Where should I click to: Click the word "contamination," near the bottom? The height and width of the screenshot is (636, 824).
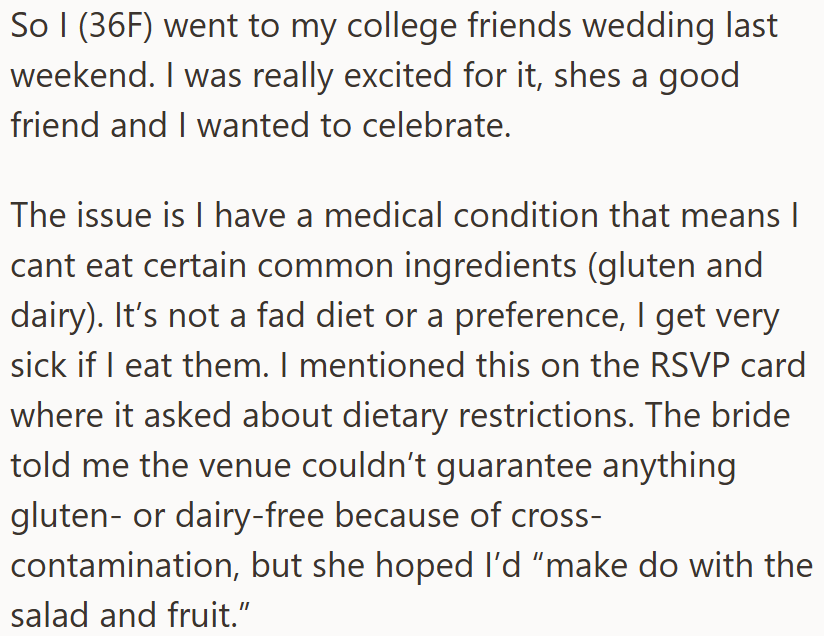pyautogui.click(x=125, y=566)
